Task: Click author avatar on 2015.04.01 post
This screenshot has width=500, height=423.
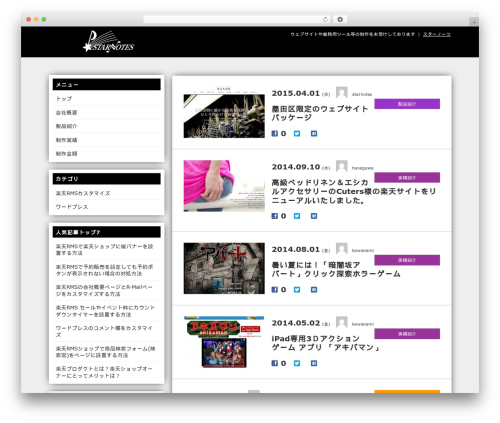Action: click(x=342, y=92)
